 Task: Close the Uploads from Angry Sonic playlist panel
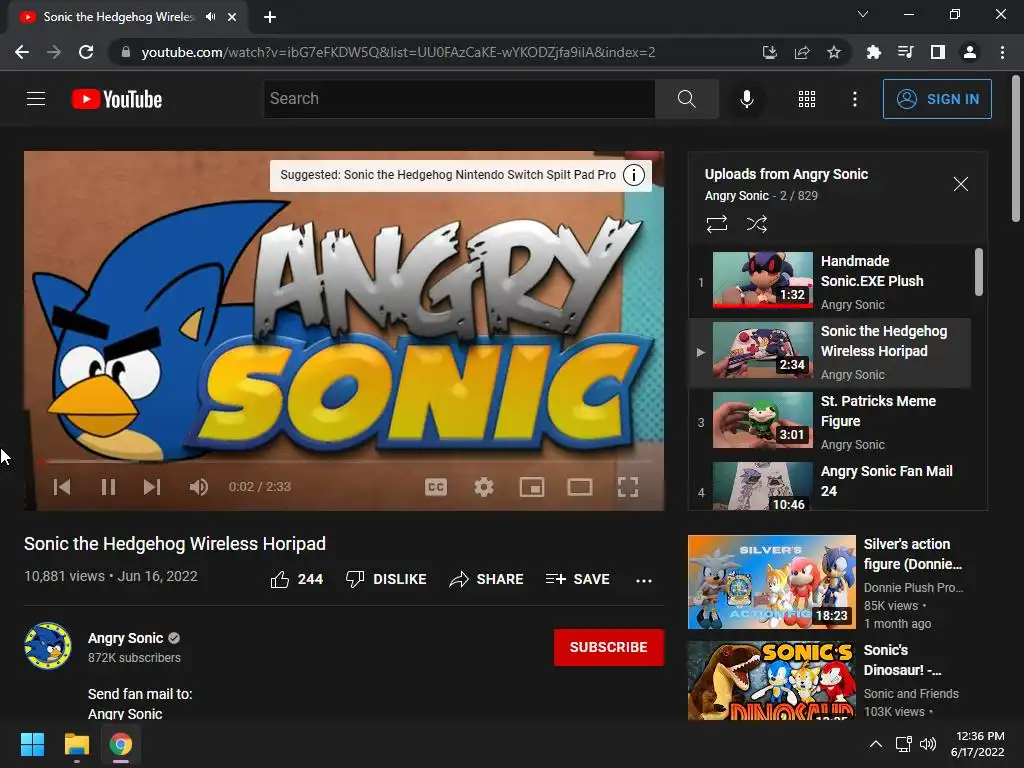coord(960,184)
